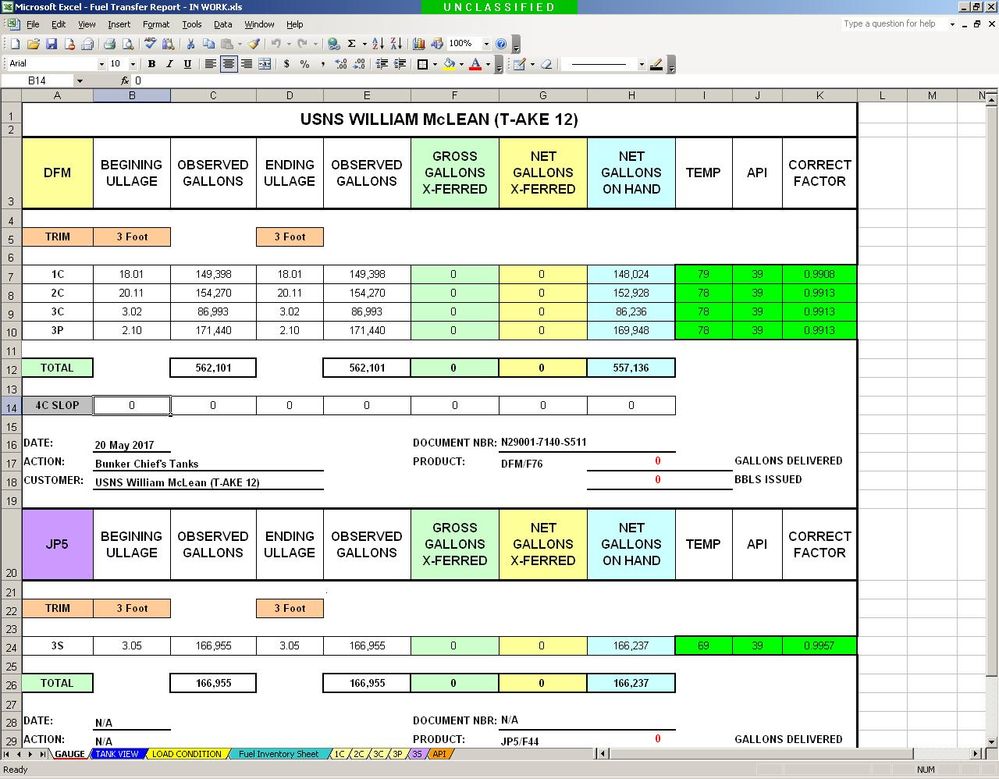The width and height of the screenshot is (999, 779).
Task: Apply the Font Color red A
Action: pos(475,64)
